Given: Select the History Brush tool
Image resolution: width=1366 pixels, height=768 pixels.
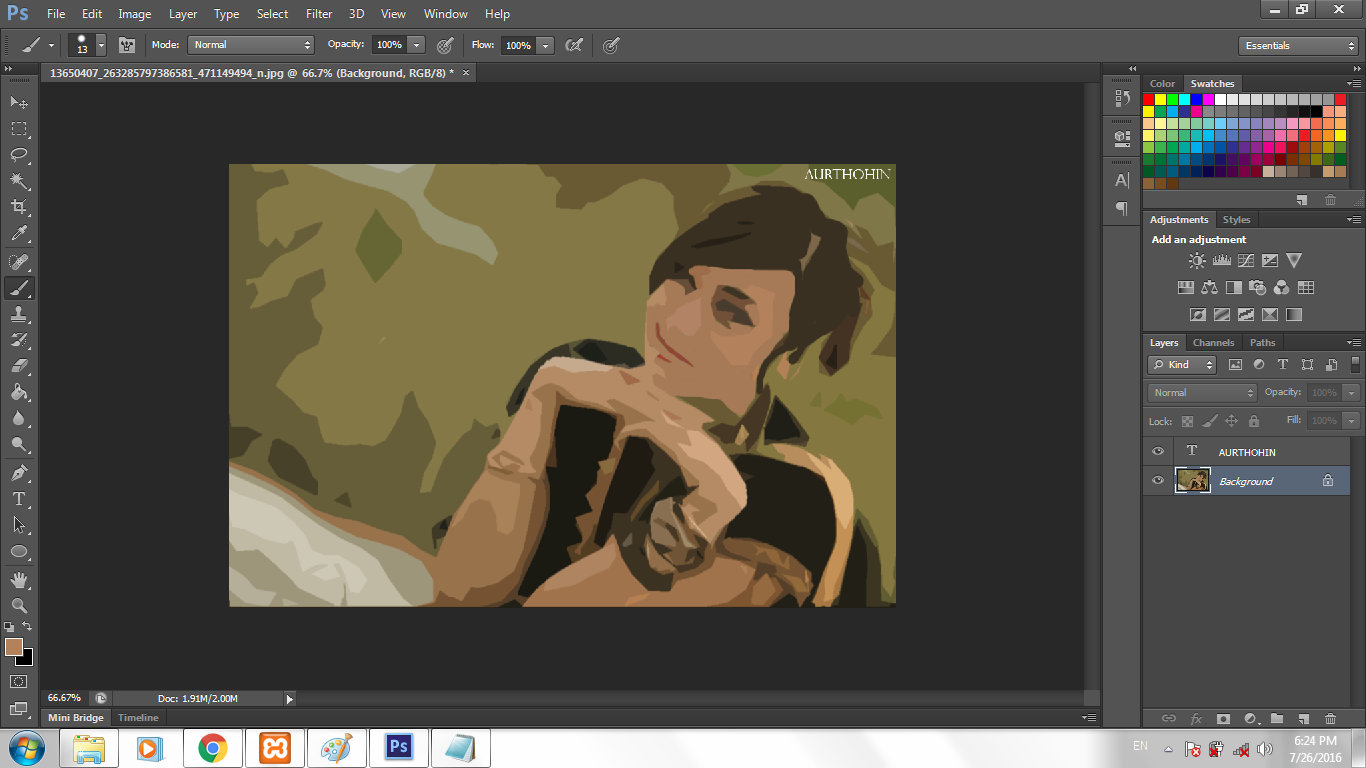Looking at the screenshot, I should [19, 340].
